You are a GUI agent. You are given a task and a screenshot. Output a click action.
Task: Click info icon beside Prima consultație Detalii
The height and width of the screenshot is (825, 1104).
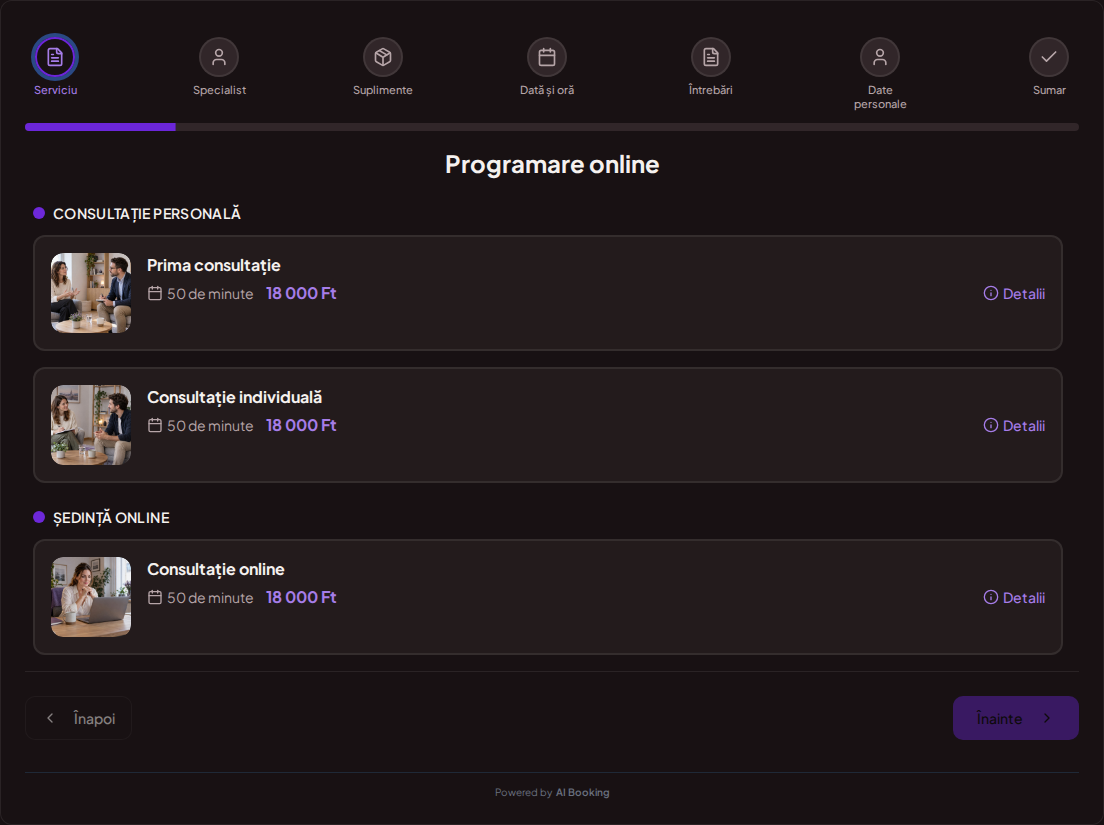(991, 294)
